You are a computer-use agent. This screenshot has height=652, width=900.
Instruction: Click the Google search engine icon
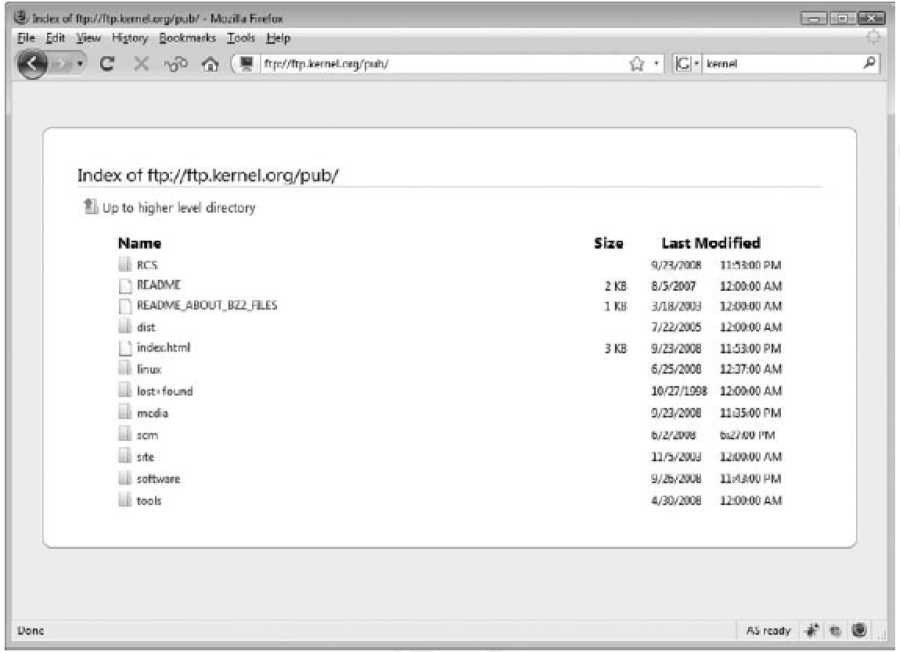[x=683, y=64]
